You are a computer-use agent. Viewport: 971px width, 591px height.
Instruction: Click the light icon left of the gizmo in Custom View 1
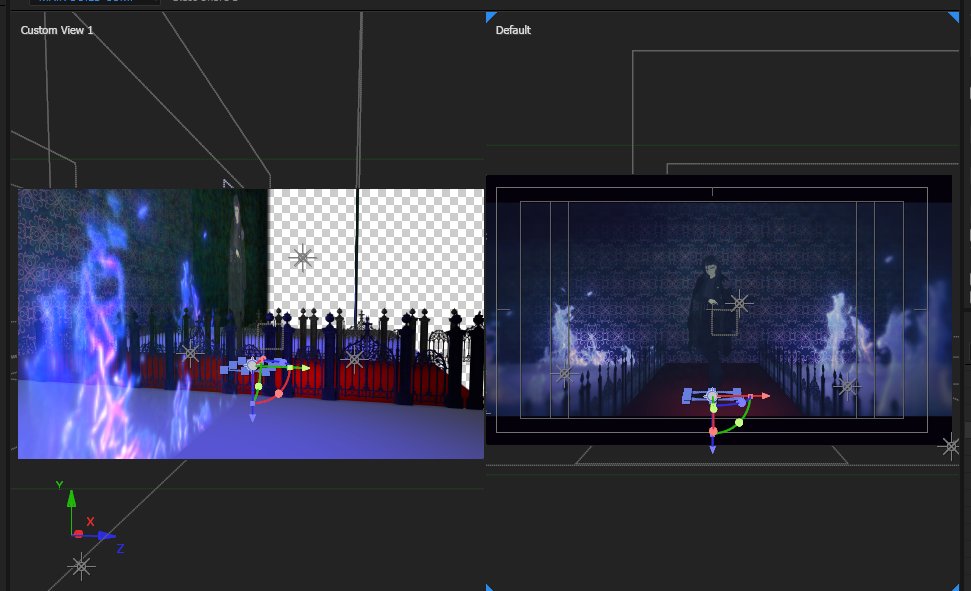(x=189, y=354)
